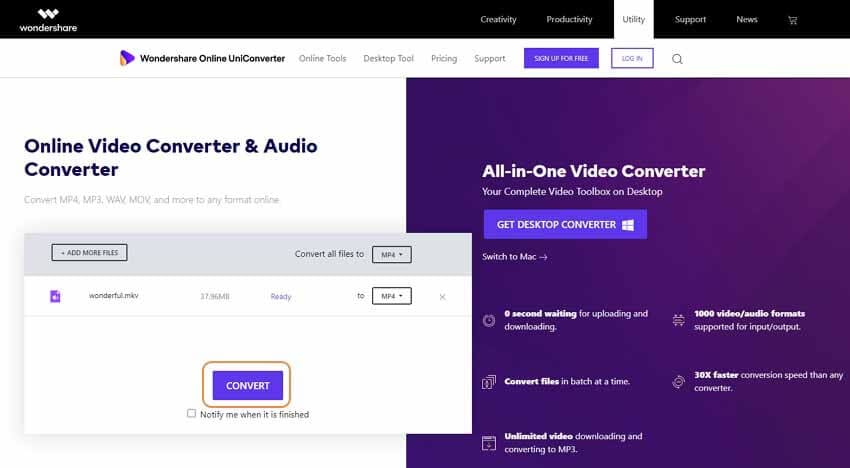The height and width of the screenshot is (468, 850).
Task: Remove wonderful.mkv with the X icon
Action: (x=442, y=297)
